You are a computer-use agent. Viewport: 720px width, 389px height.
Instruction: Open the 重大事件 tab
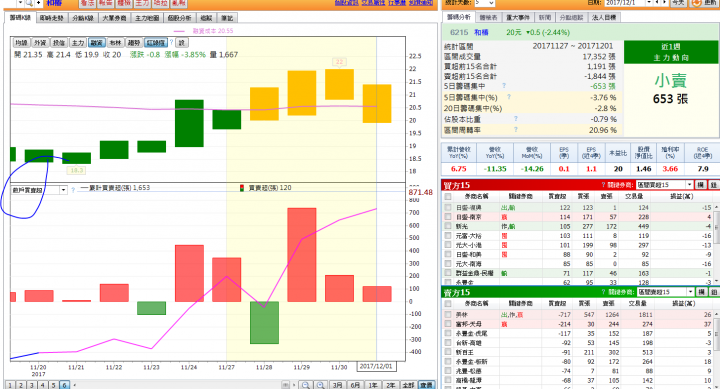pos(518,17)
